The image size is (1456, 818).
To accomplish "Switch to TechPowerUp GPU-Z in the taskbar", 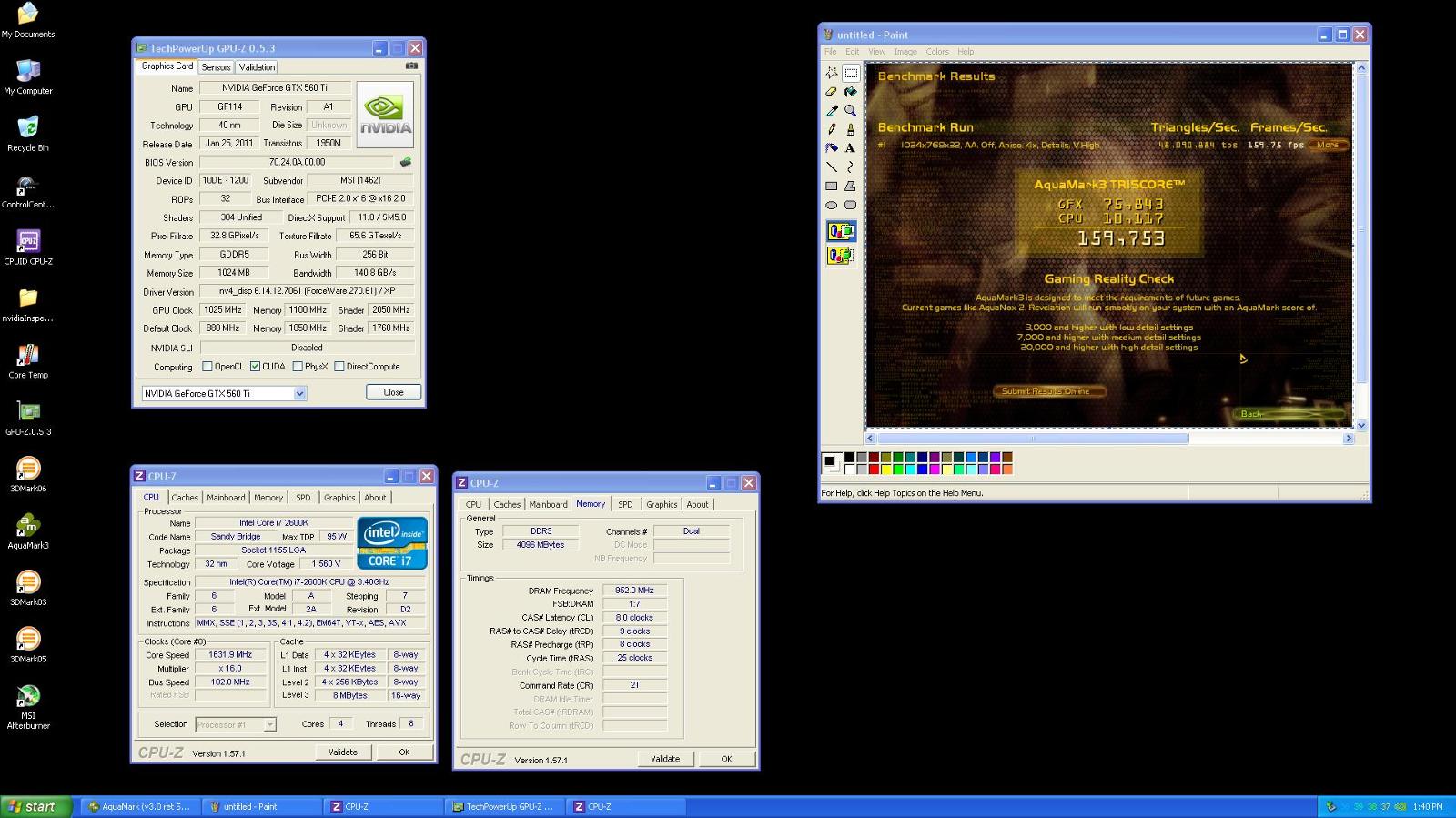I will click(503, 807).
